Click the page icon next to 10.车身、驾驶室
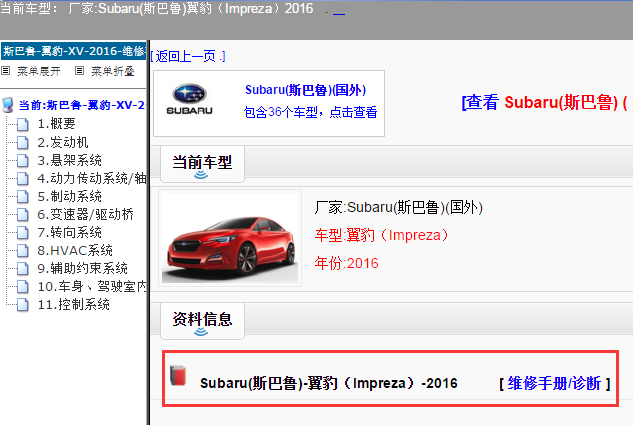 pos(23,287)
